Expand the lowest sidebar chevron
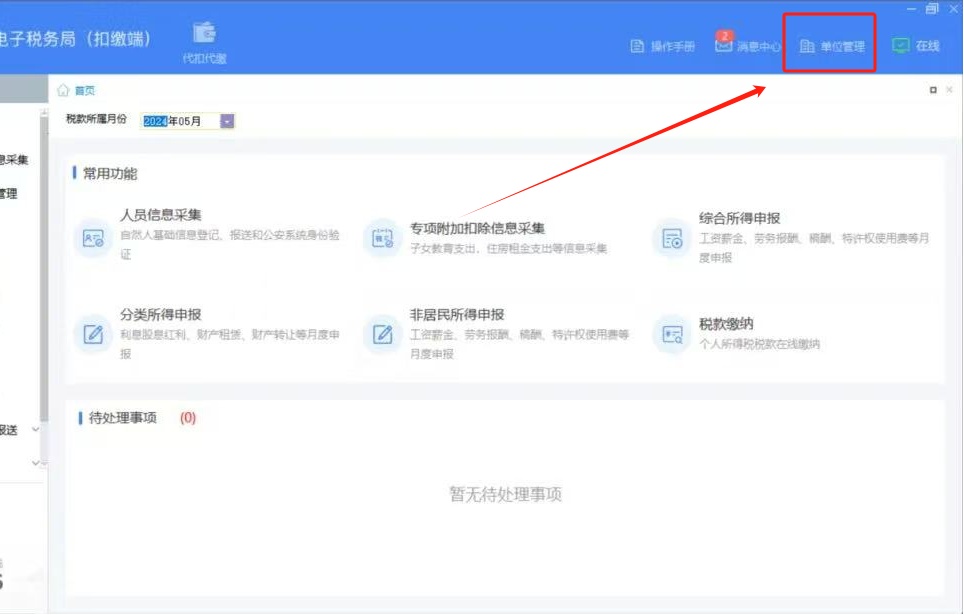Viewport: 964px width, 615px height. click(x=35, y=462)
